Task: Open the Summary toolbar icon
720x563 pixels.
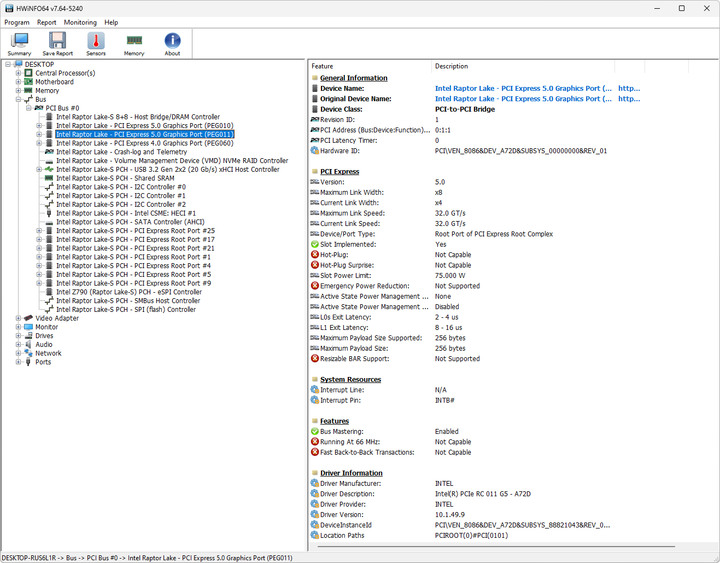Action: click(19, 44)
